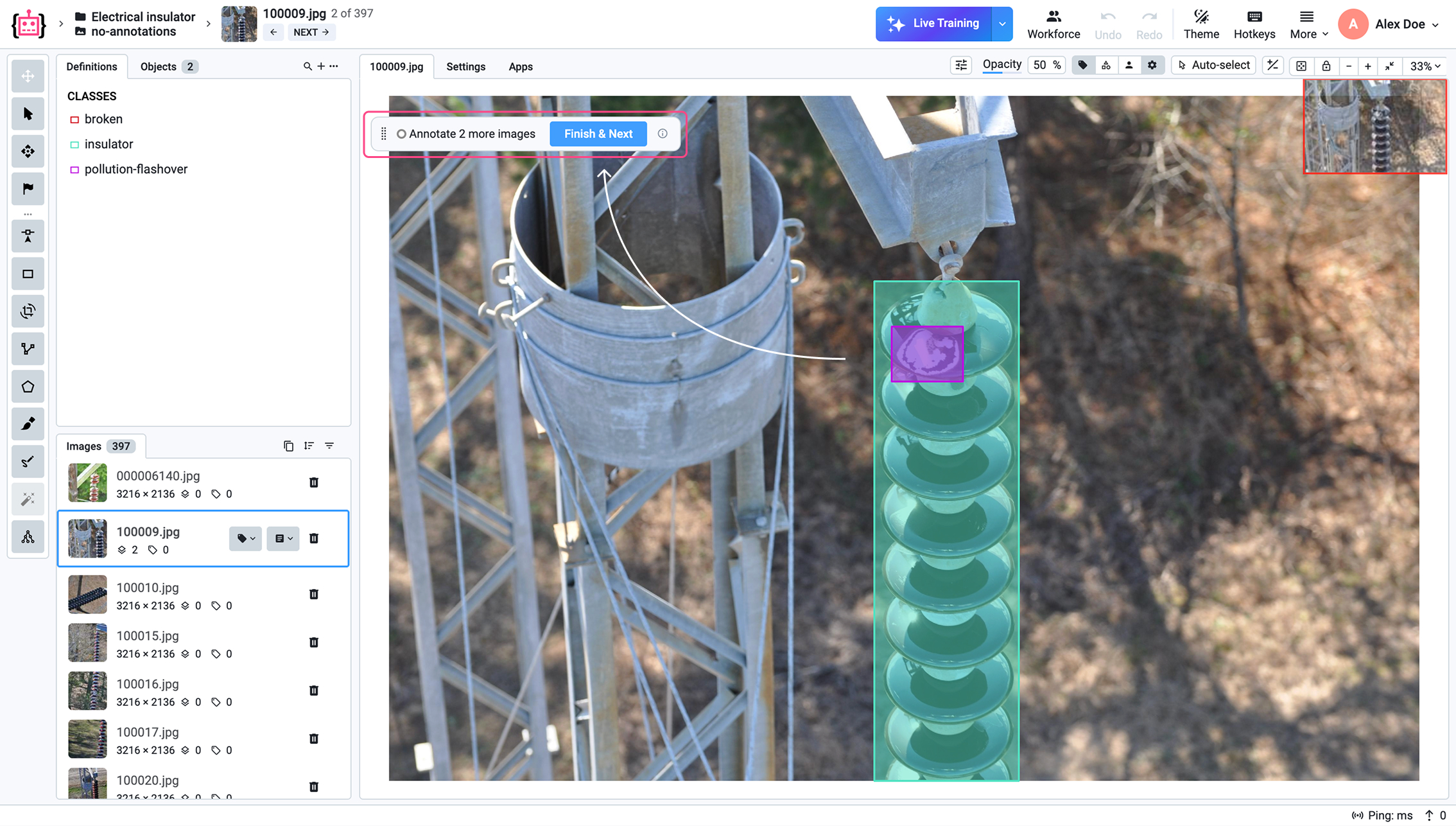Select the Pan tool in the left toolbar
The width and height of the screenshot is (1456, 826).
click(x=28, y=76)
